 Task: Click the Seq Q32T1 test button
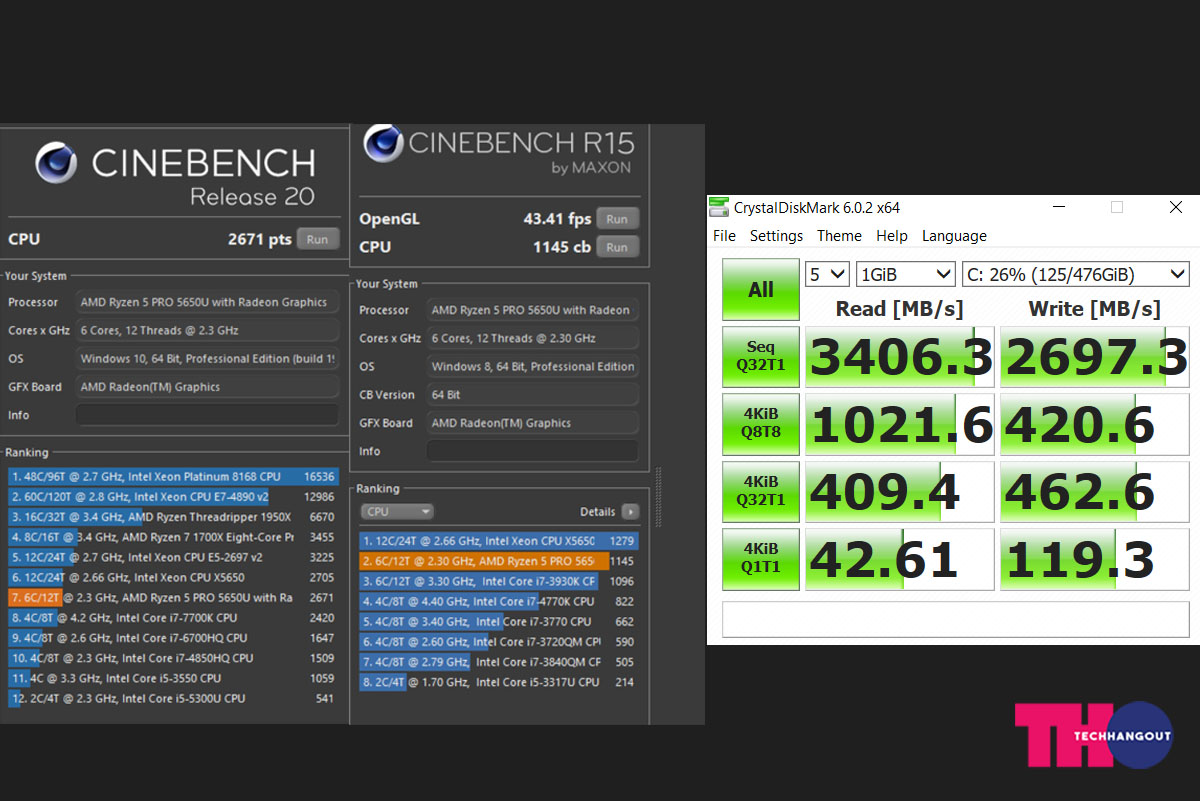(761, 357)
